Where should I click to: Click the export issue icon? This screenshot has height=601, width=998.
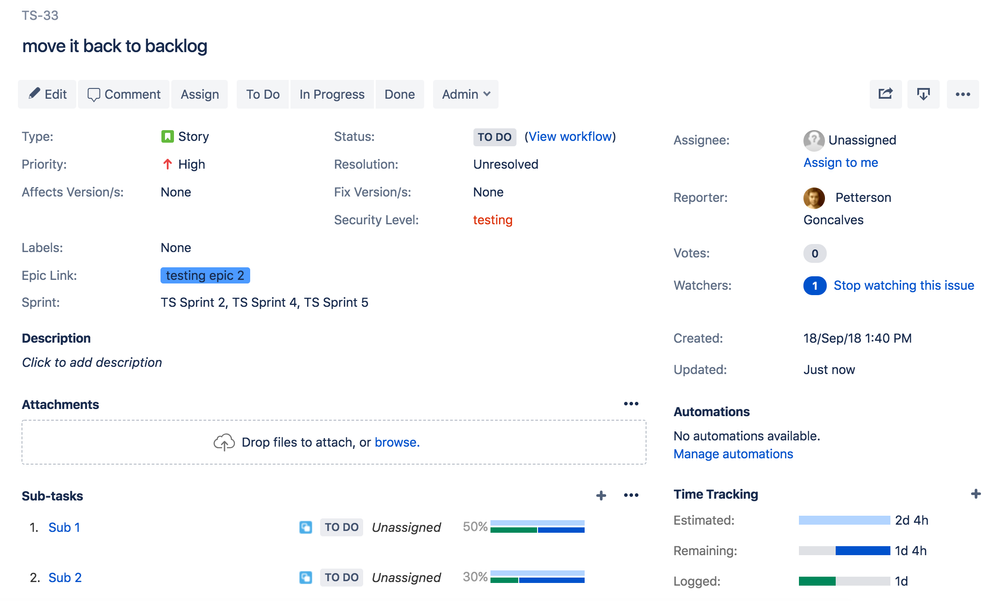(924, 94)
